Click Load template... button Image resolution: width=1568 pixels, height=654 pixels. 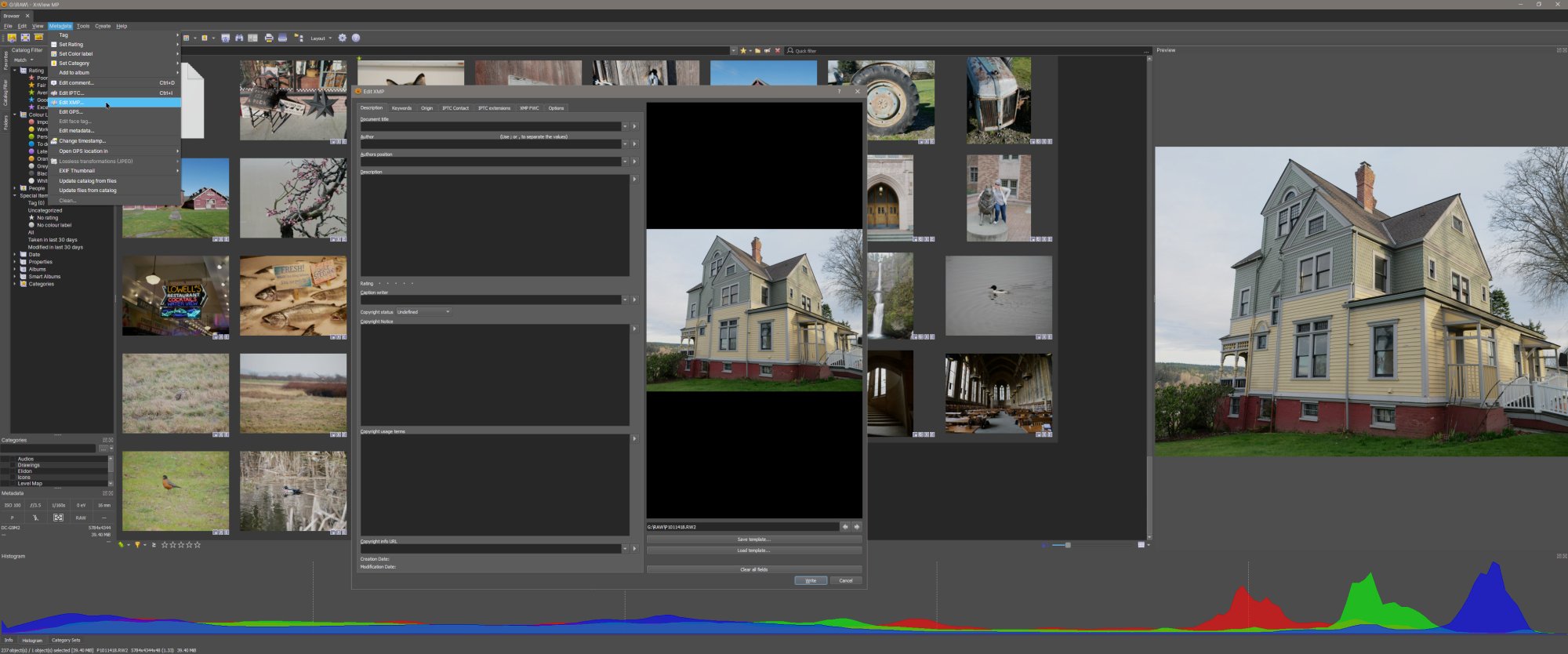click(x=754, y=550)
